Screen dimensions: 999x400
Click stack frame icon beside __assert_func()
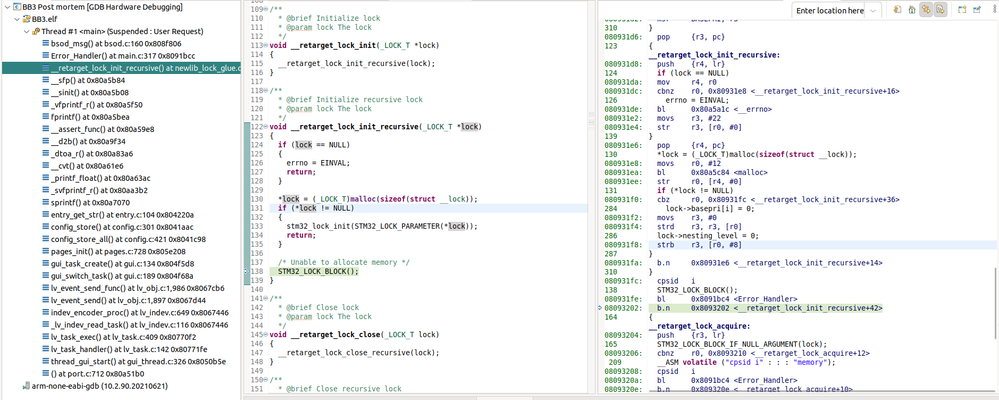pyautogui.click(x=46, y=129)
